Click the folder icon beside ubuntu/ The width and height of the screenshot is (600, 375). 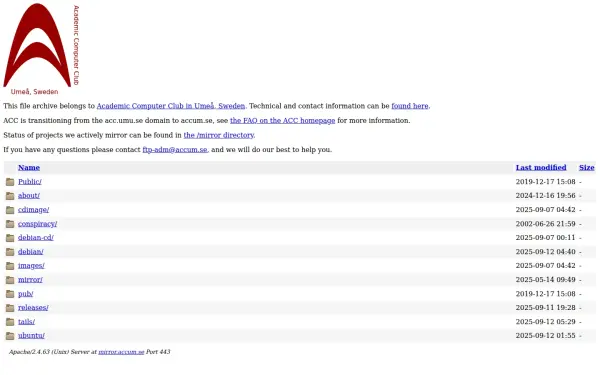tap(10, 336)
